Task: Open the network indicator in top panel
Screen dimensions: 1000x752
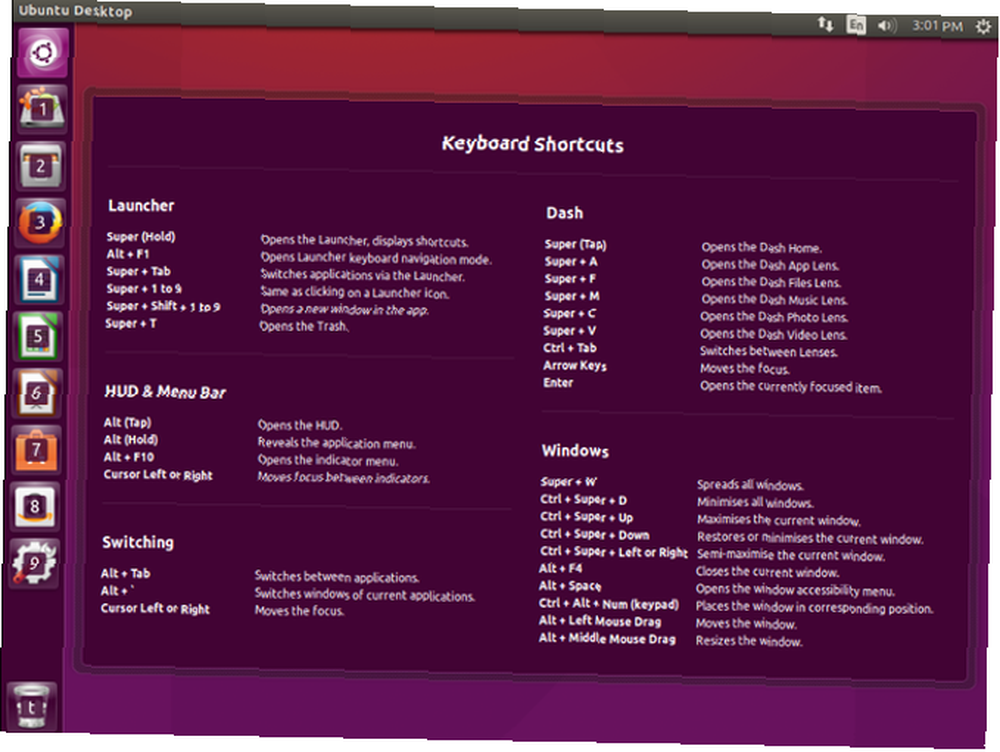Action: (x=825, y=24)
